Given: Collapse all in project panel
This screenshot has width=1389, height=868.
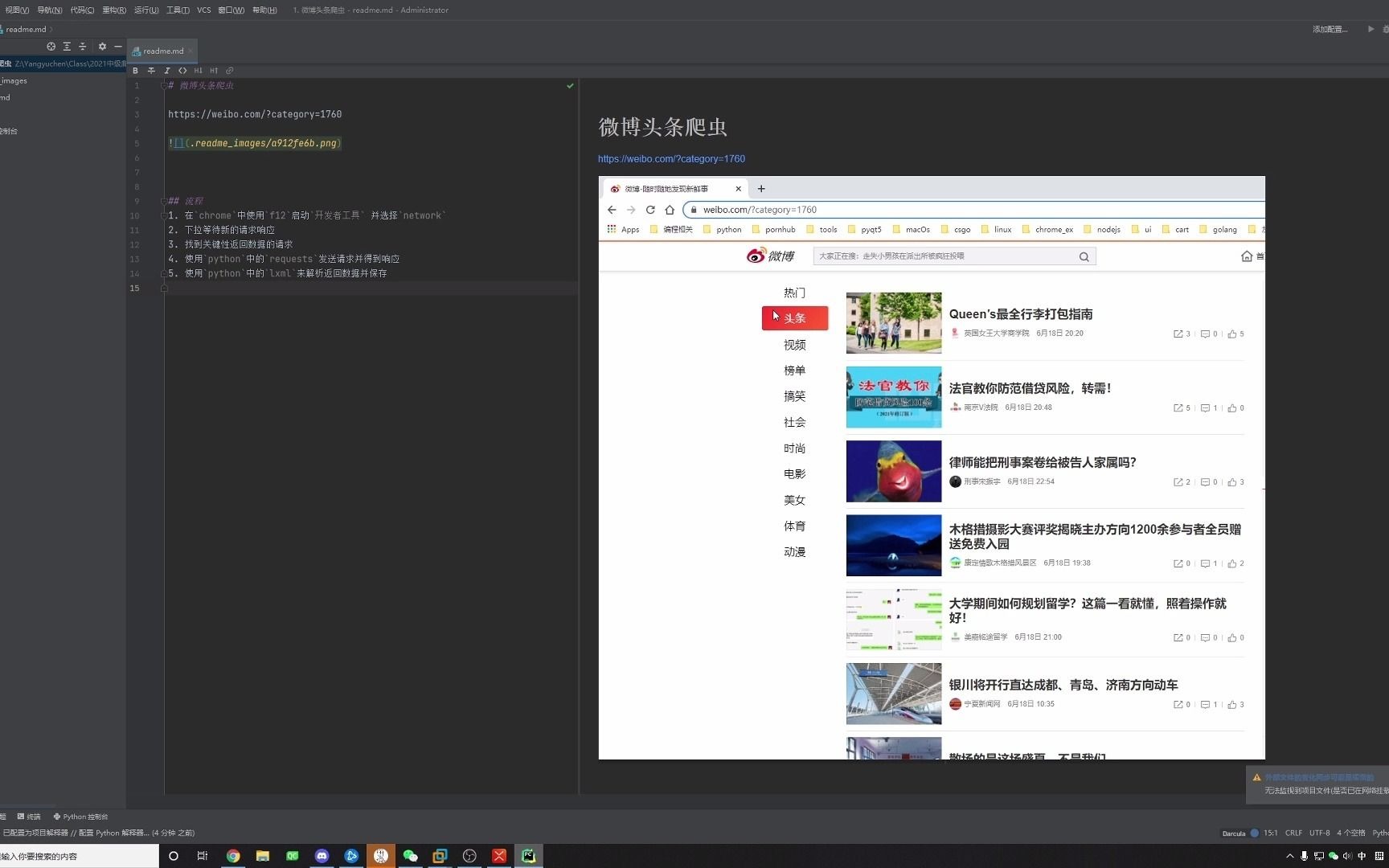Looking at the screenshot, I should [82, 47].
